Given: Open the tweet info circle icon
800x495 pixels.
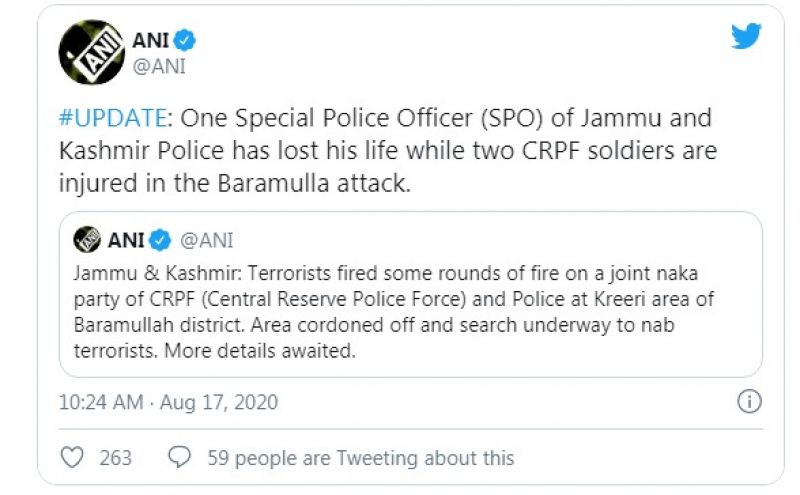Looking at the screenshot, I should [x=749, y=402].
